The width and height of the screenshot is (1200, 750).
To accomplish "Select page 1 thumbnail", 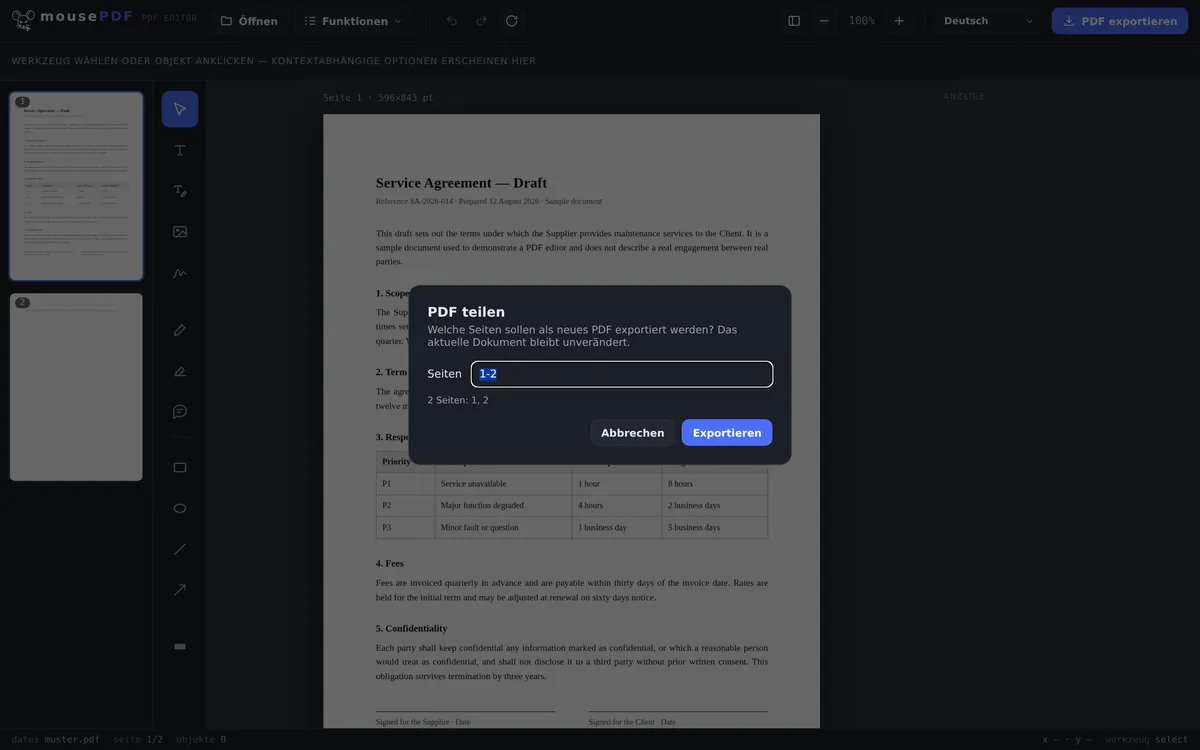I will [76, 186].
